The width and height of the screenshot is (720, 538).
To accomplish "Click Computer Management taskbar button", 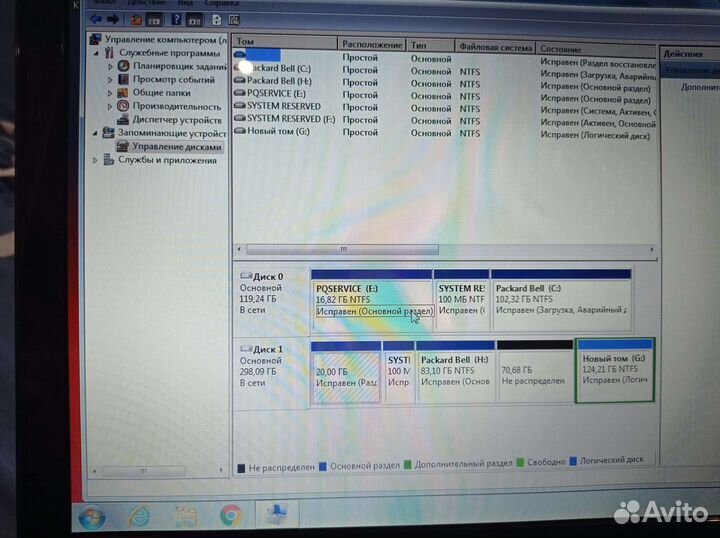I will click(x=277, y=514).
